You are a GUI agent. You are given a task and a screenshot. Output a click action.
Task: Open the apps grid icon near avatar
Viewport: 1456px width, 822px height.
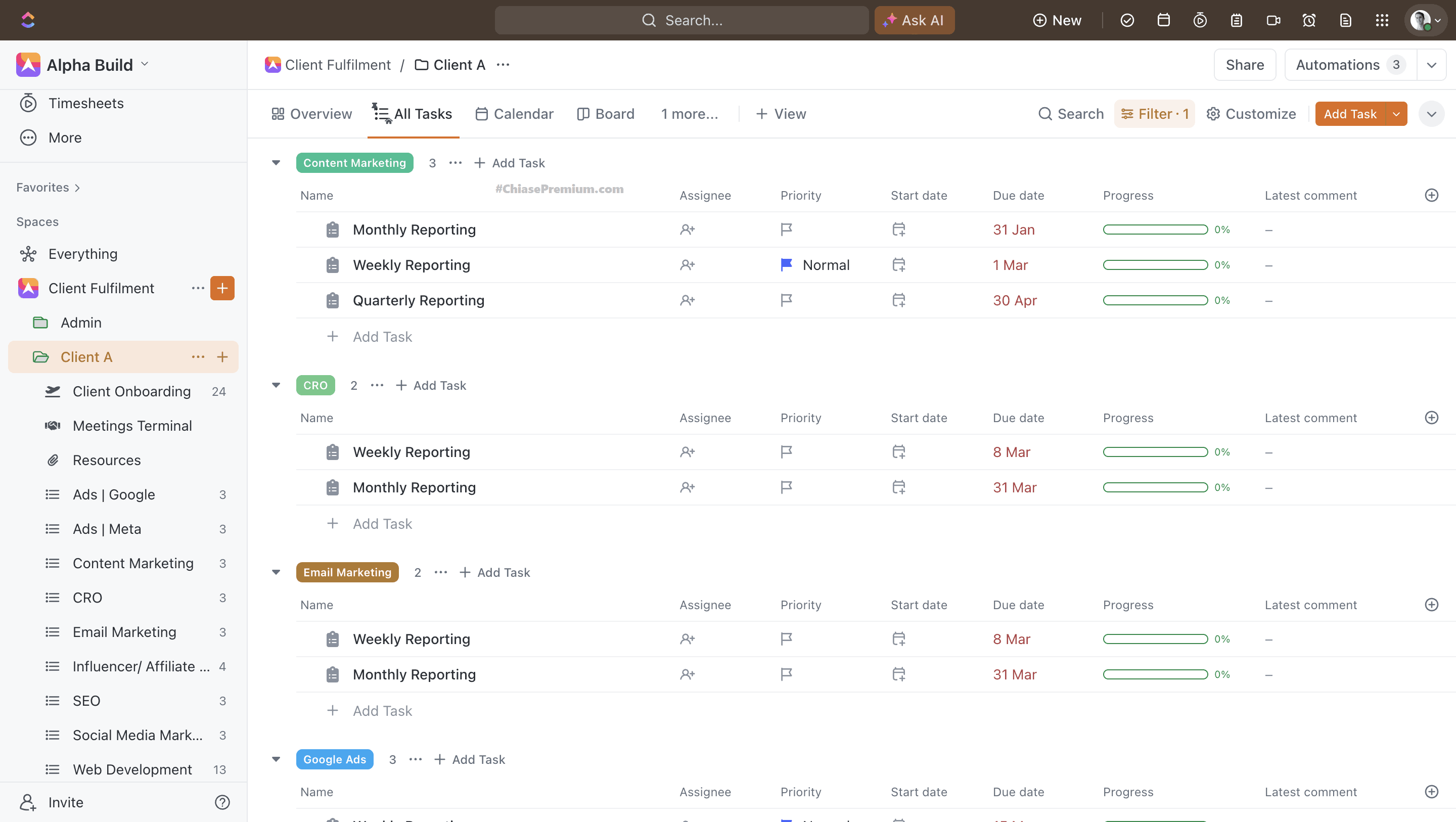[x=1382, y=20]
